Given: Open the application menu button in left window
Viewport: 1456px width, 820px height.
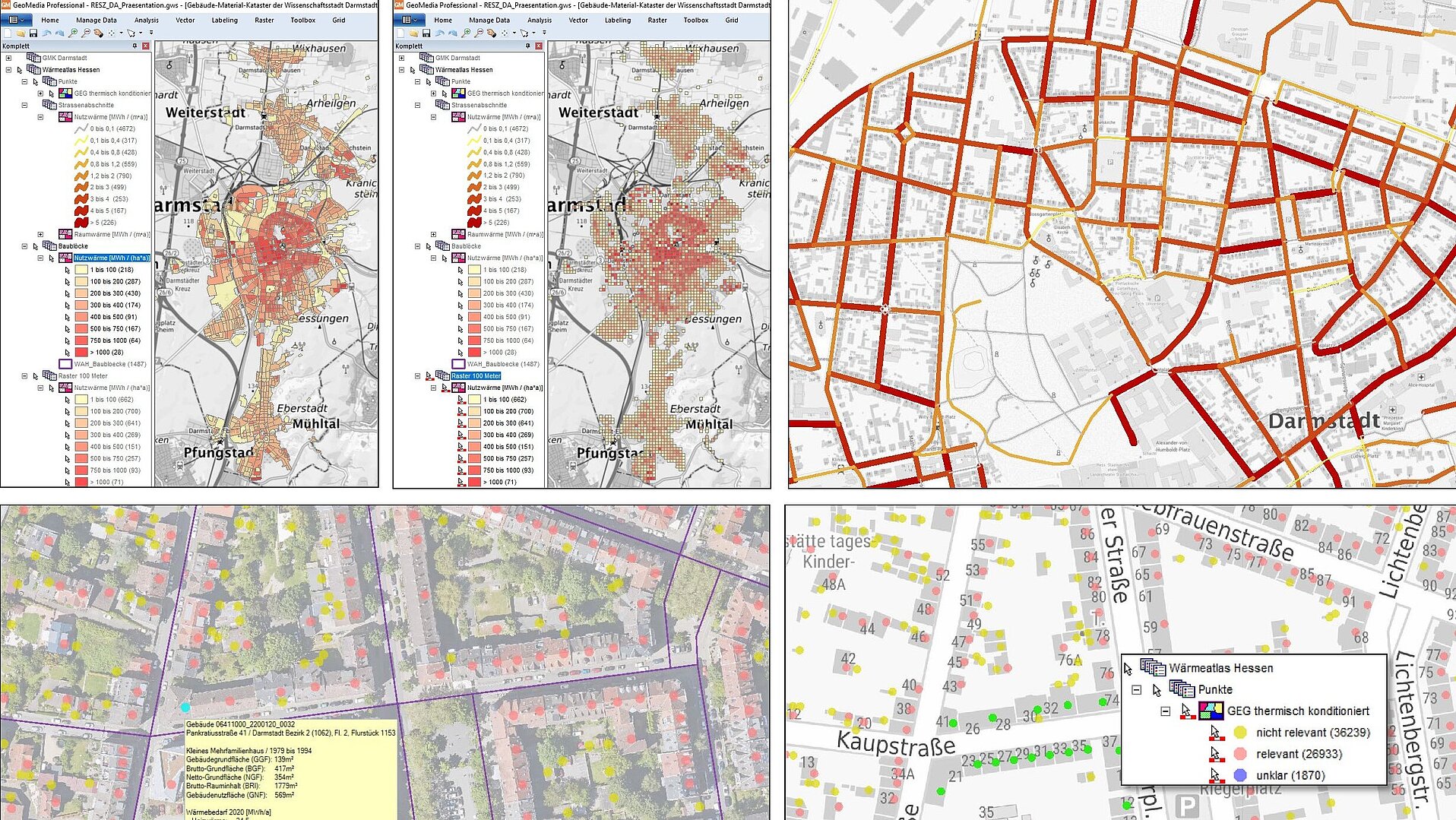Looking at the screenshot, I should tap(16, 20).
